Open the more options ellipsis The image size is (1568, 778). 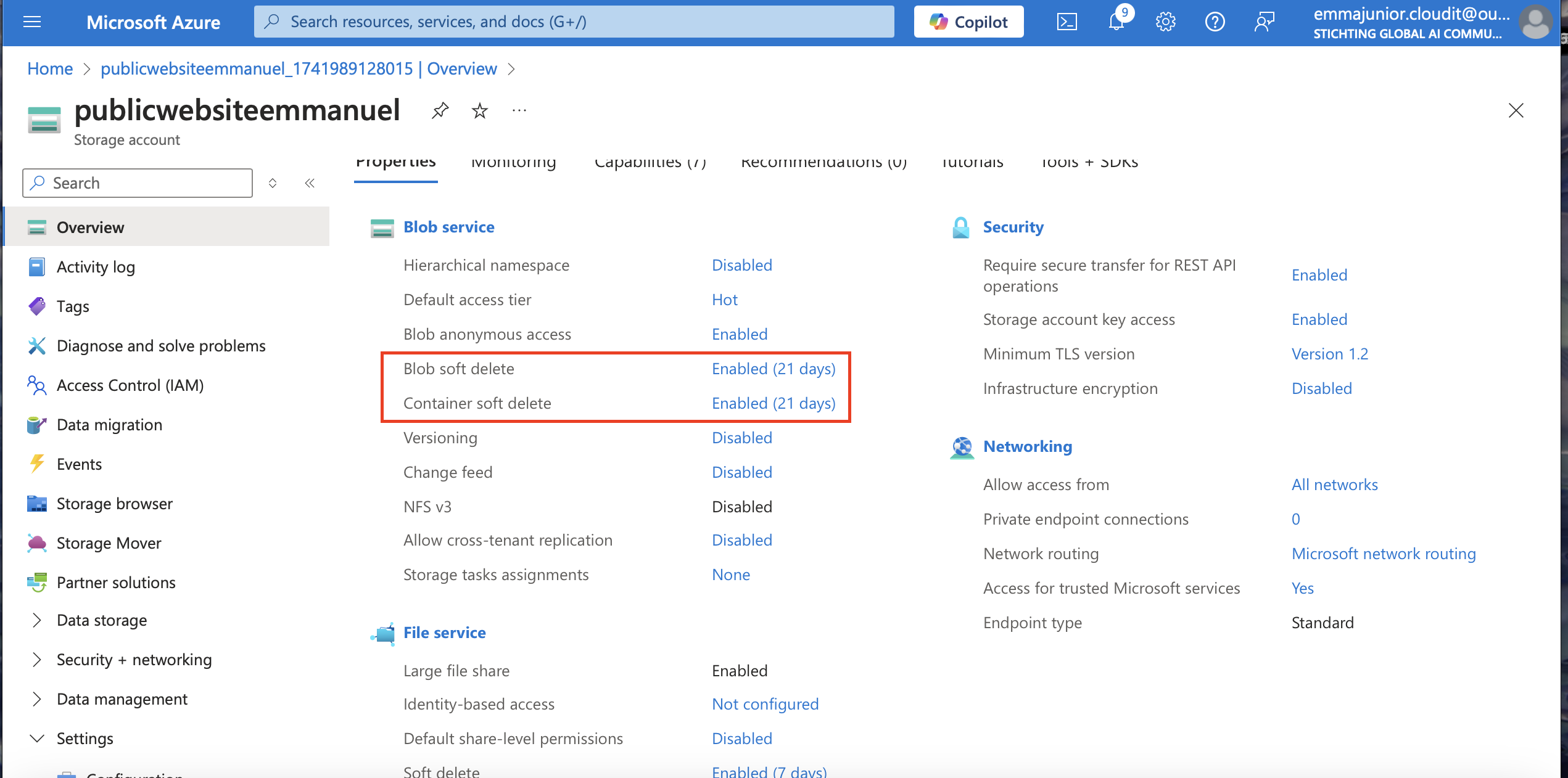point(519,111)
